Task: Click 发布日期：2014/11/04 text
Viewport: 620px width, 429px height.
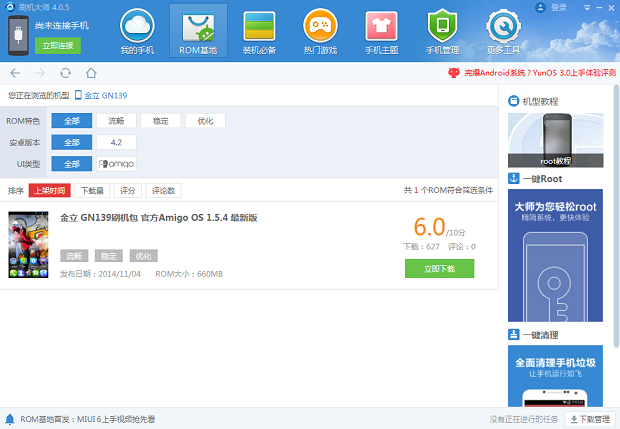Action: [x=100, y=274]
